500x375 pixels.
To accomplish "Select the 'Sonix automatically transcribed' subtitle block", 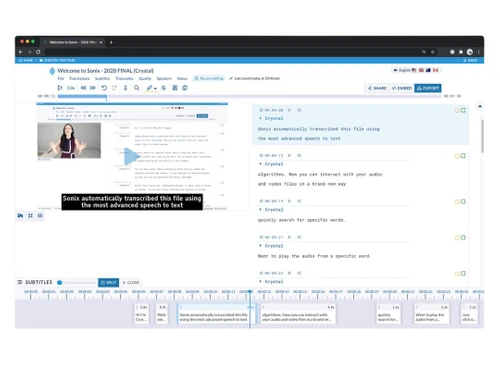I will 216,314.
